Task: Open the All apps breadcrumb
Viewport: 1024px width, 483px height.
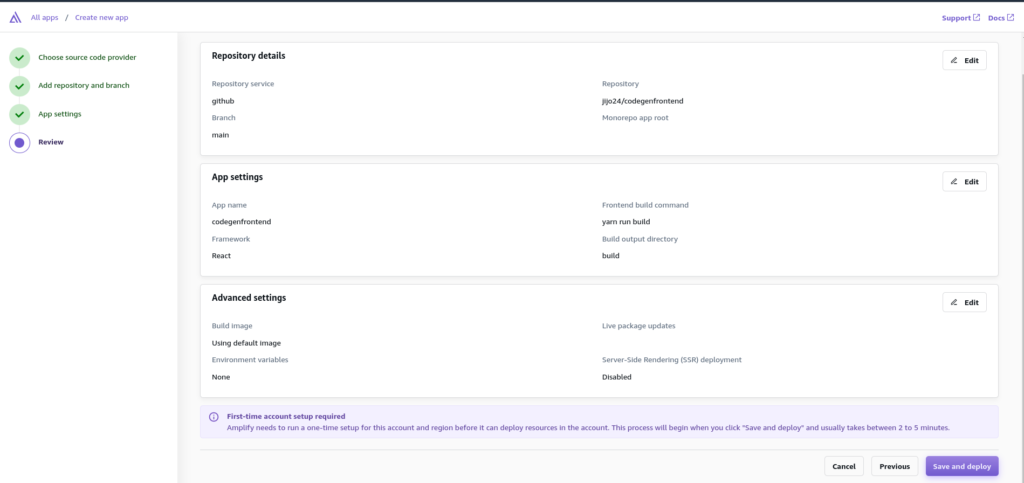Action: point(44,18)
